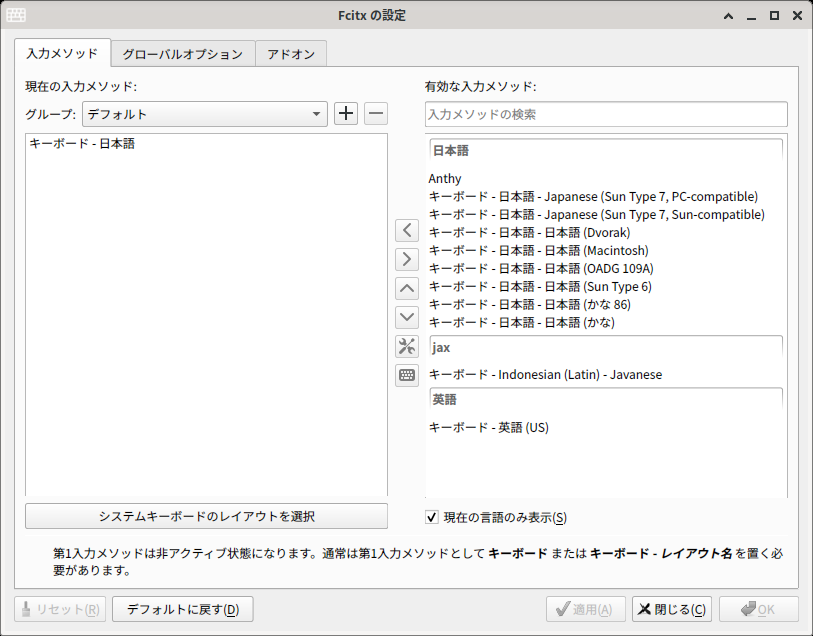Select 日本語 (OADG 109A) keyboard entry
The width and height of the screenshot is (813, 636).
pos(606,268)
